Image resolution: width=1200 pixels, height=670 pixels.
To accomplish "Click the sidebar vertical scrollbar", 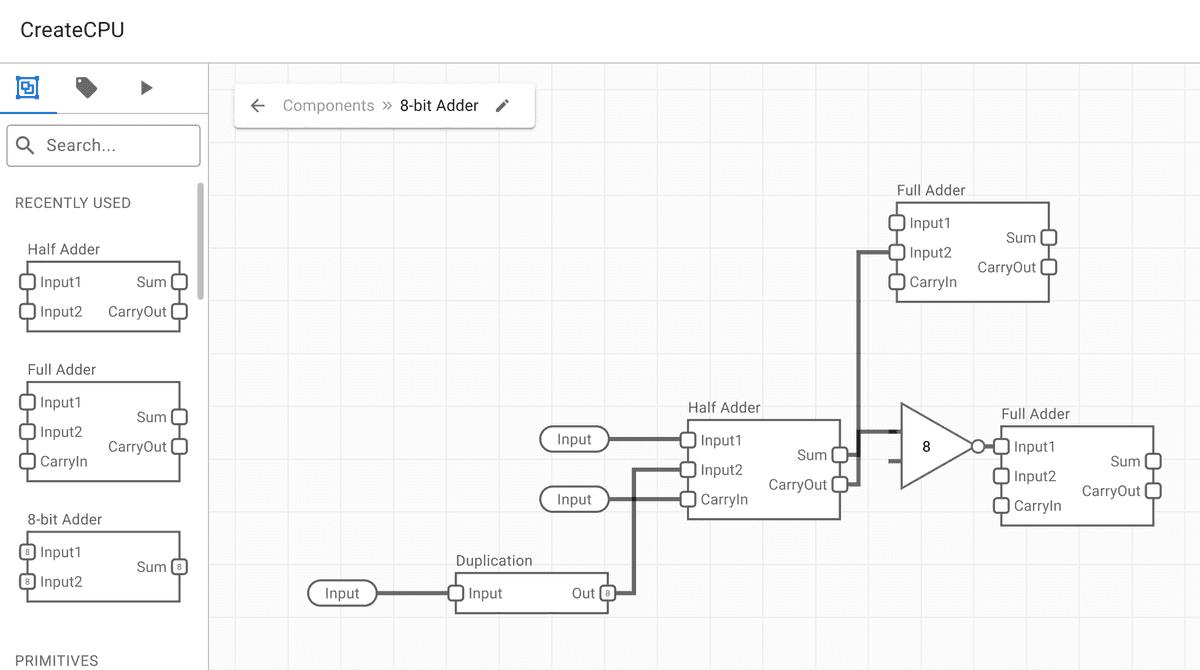I will (x=201, y=240).
